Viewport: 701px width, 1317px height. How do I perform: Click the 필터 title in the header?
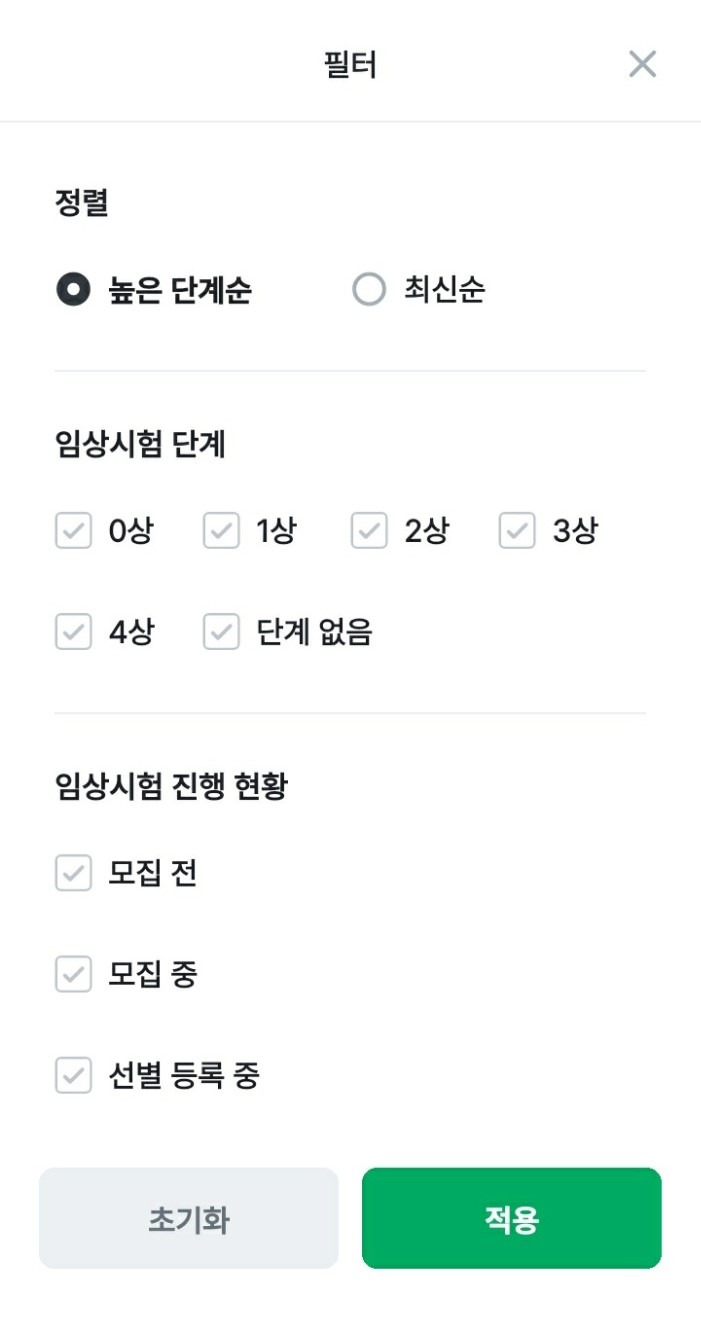pos(350,65)
